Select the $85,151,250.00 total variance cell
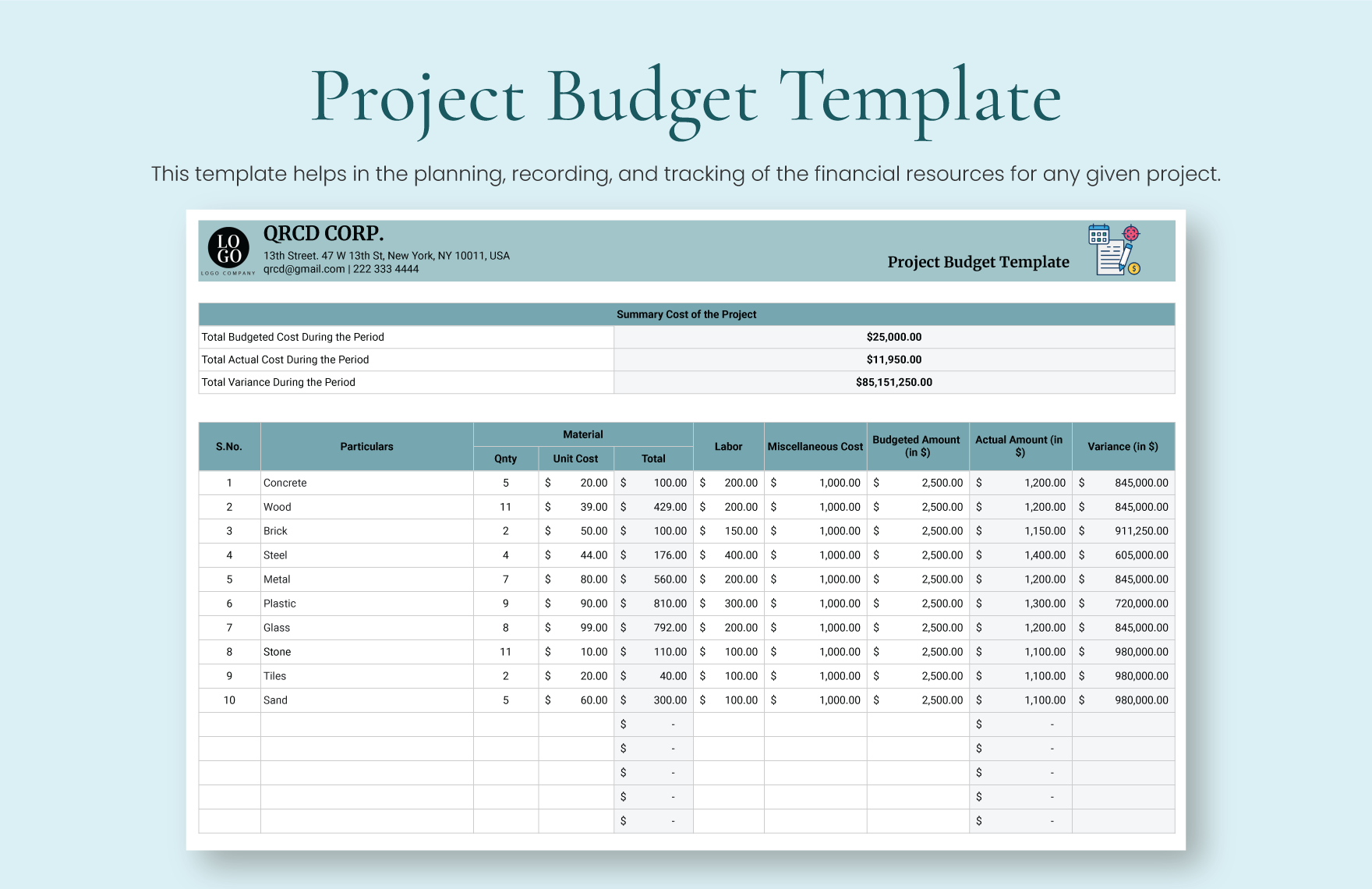Image resolution: width=1372 pixels, height=889 pixels. tap(893, 382)
